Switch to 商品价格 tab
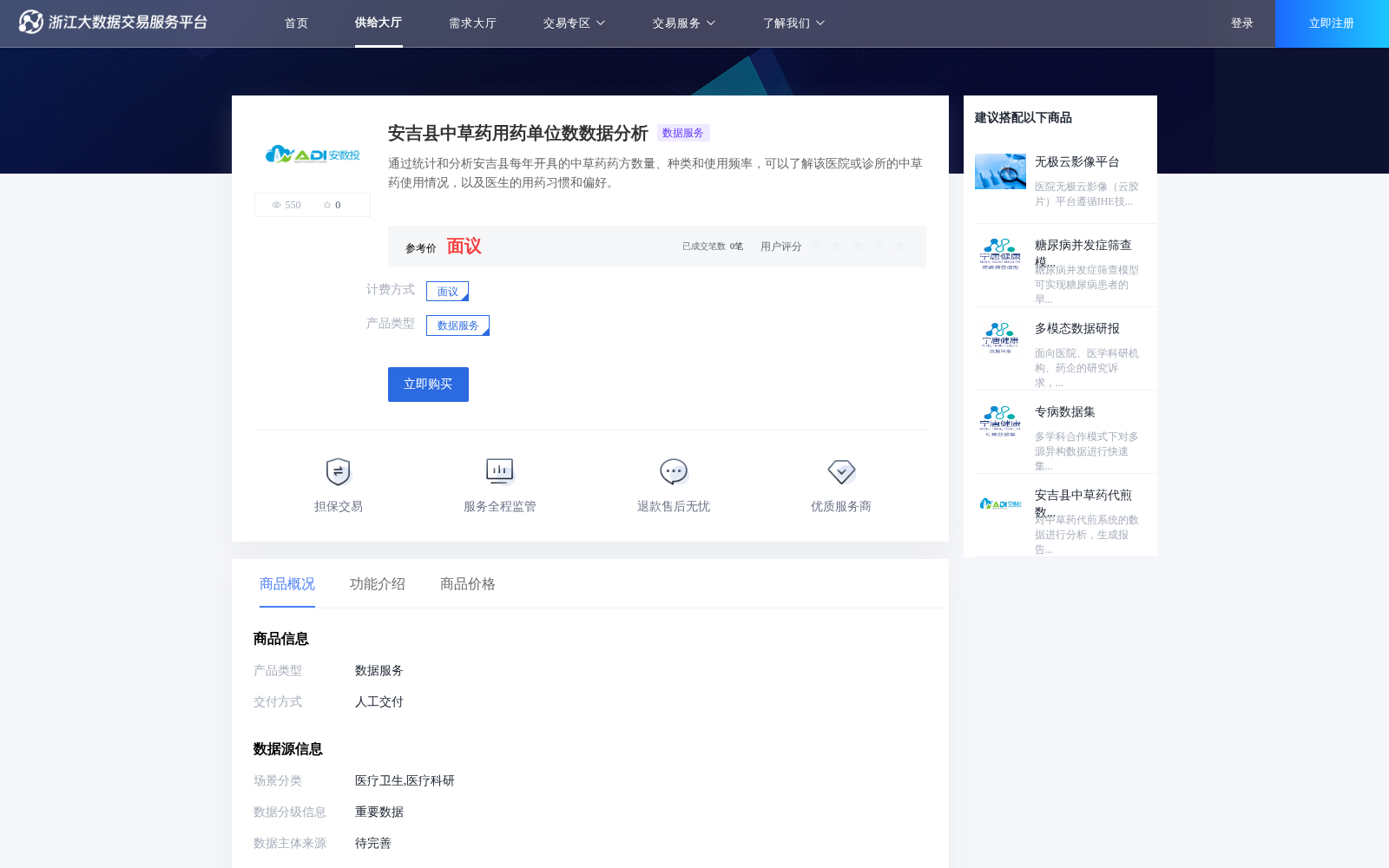The image size is (1389, 868). tap(468, 584)
